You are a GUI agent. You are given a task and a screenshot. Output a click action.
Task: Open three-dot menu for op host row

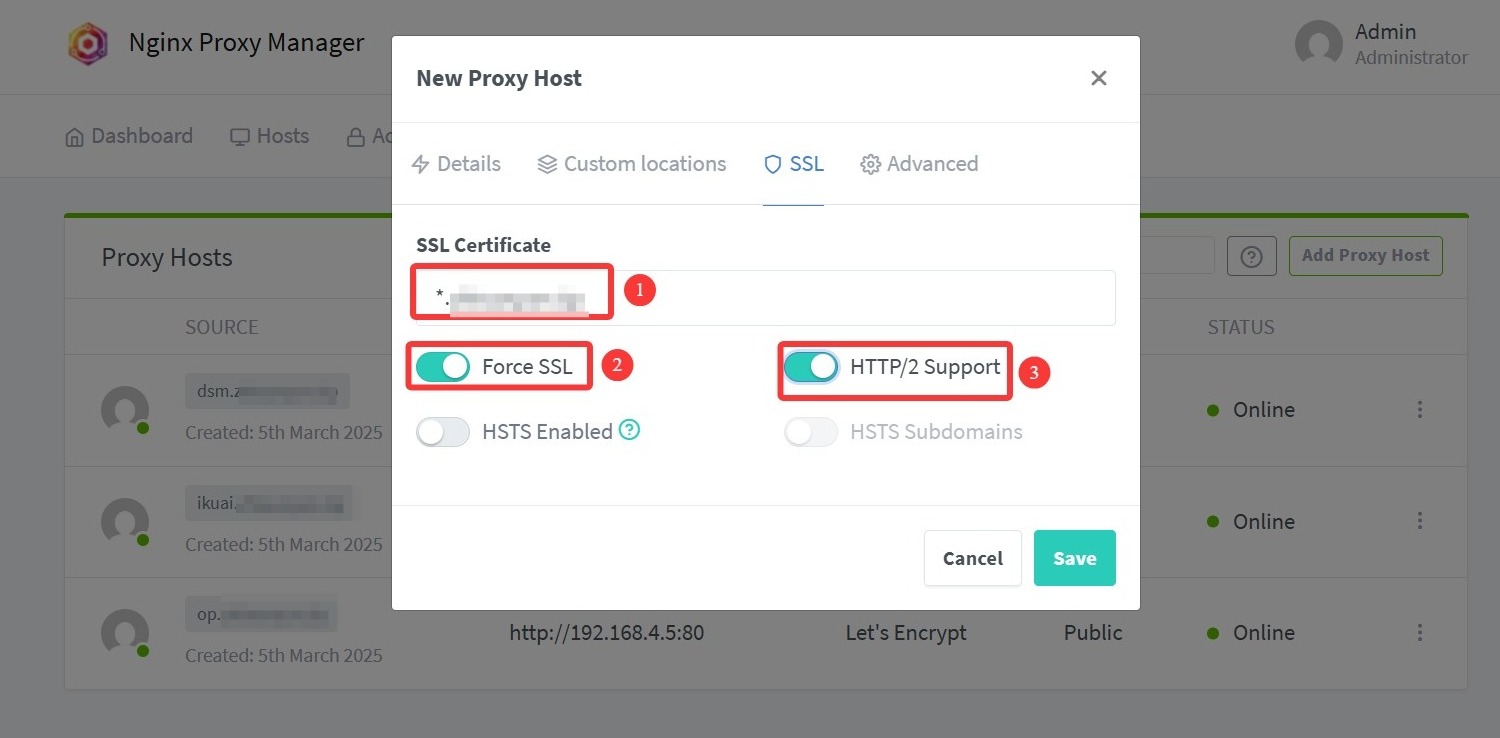[x=1419, y=633]
